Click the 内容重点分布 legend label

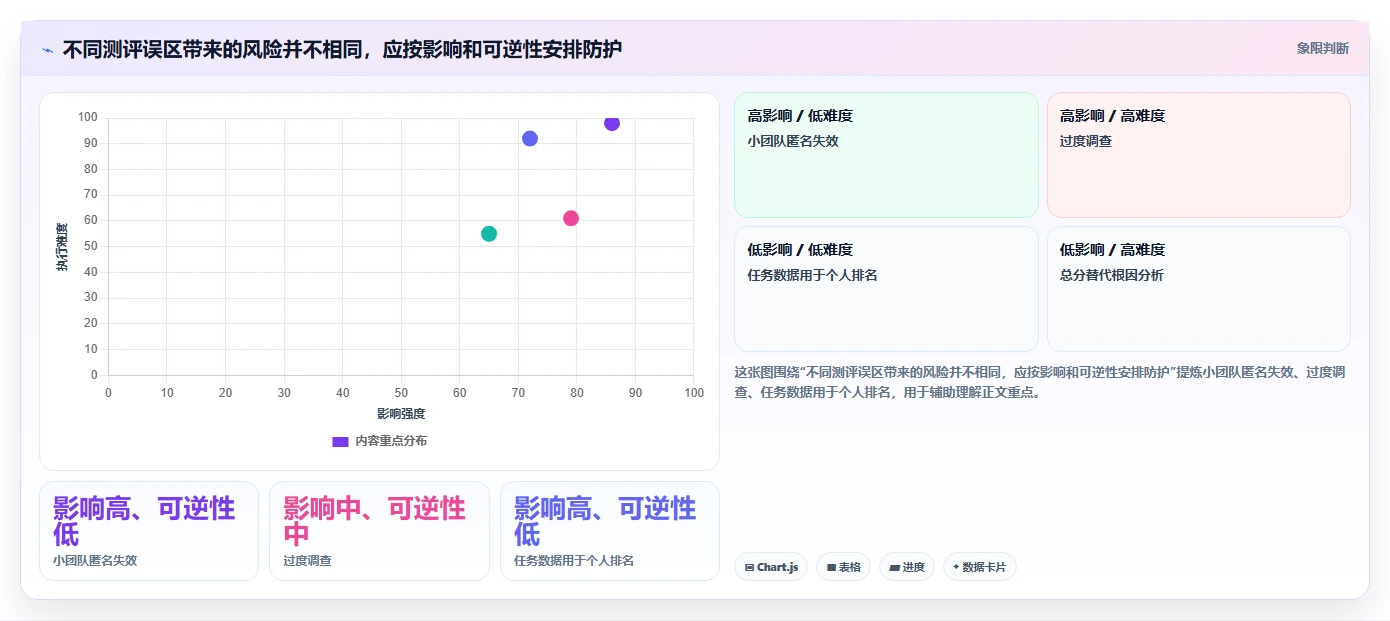(x=391, y=441)
